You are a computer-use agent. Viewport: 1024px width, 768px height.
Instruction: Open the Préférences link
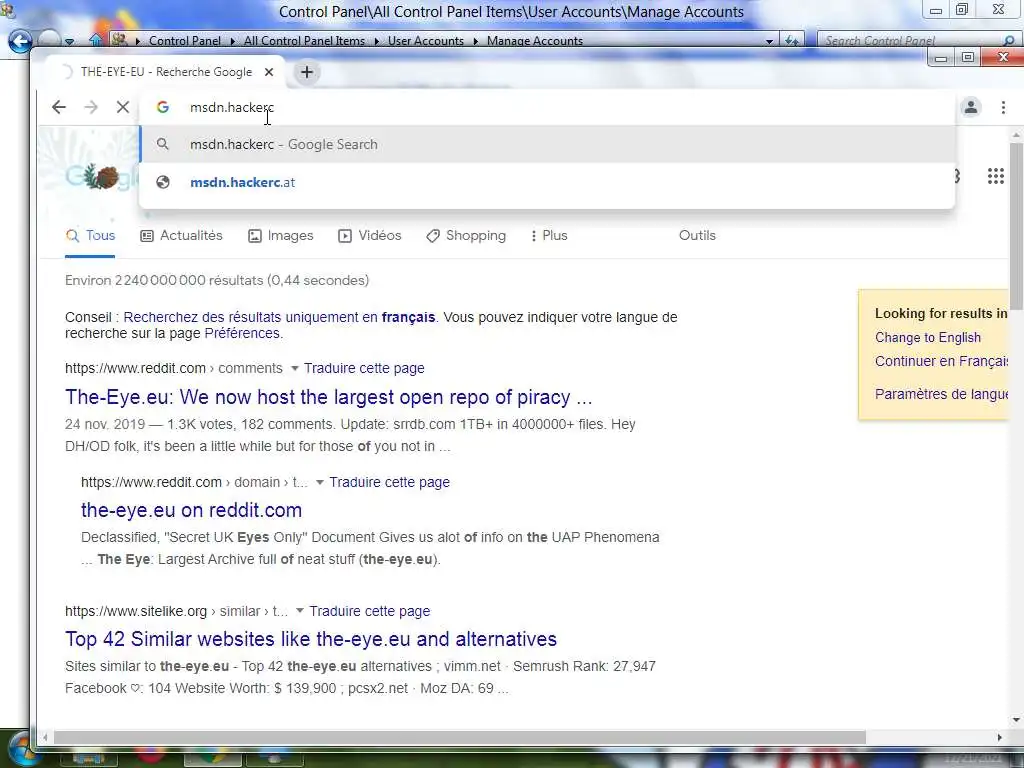[x=242, y=334]
